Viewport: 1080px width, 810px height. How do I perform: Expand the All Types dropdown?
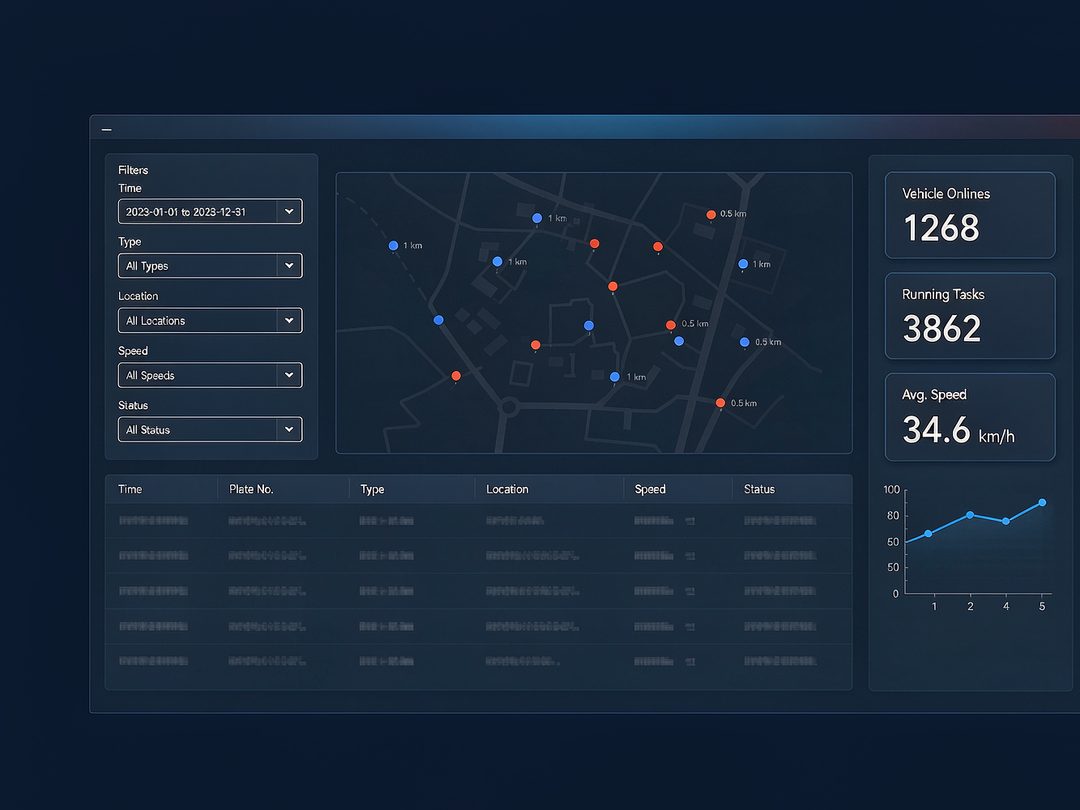pyautogui.click(x=210, y=266)
